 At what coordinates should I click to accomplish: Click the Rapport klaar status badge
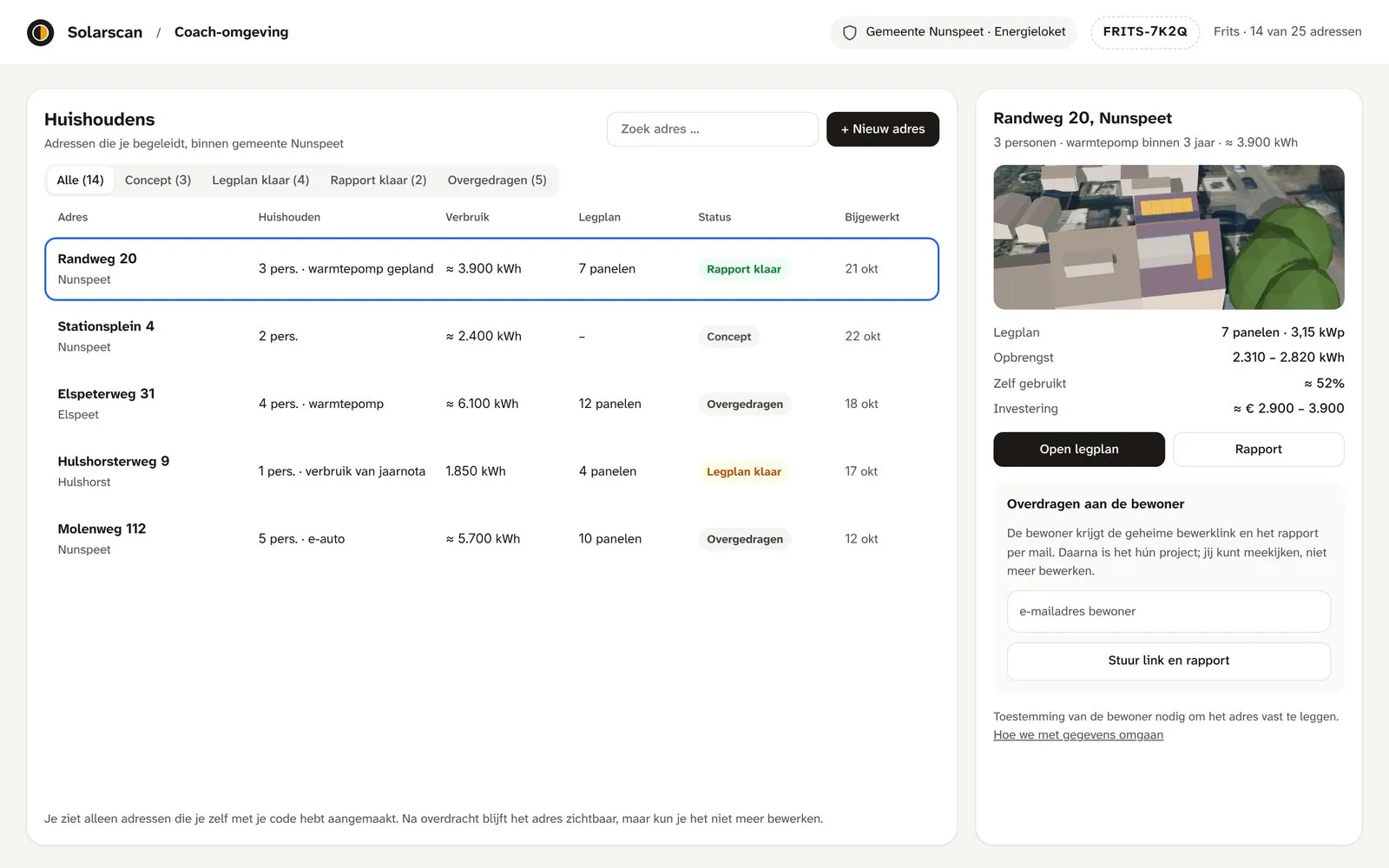(744, 269)
